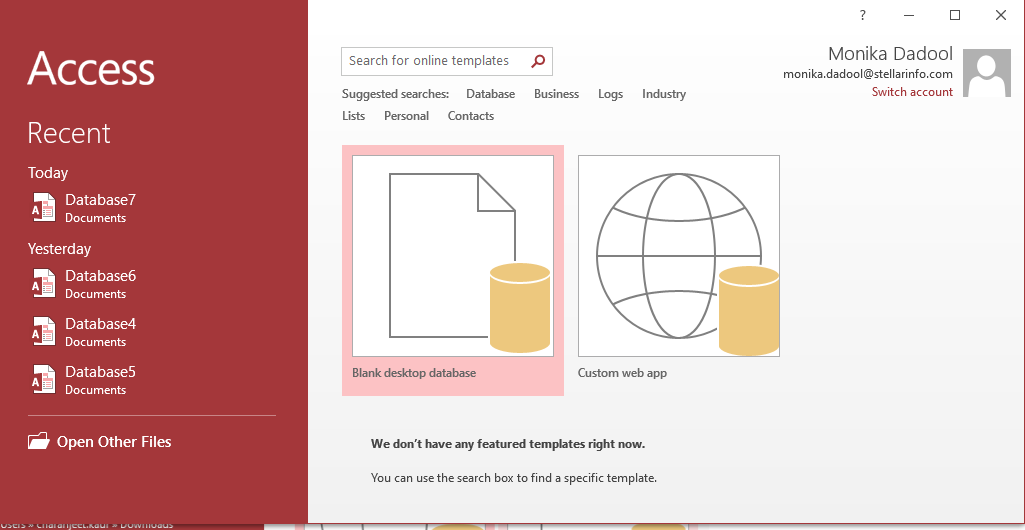Click the monika.dadool@stellarinfo.com email text

[868, 74]
